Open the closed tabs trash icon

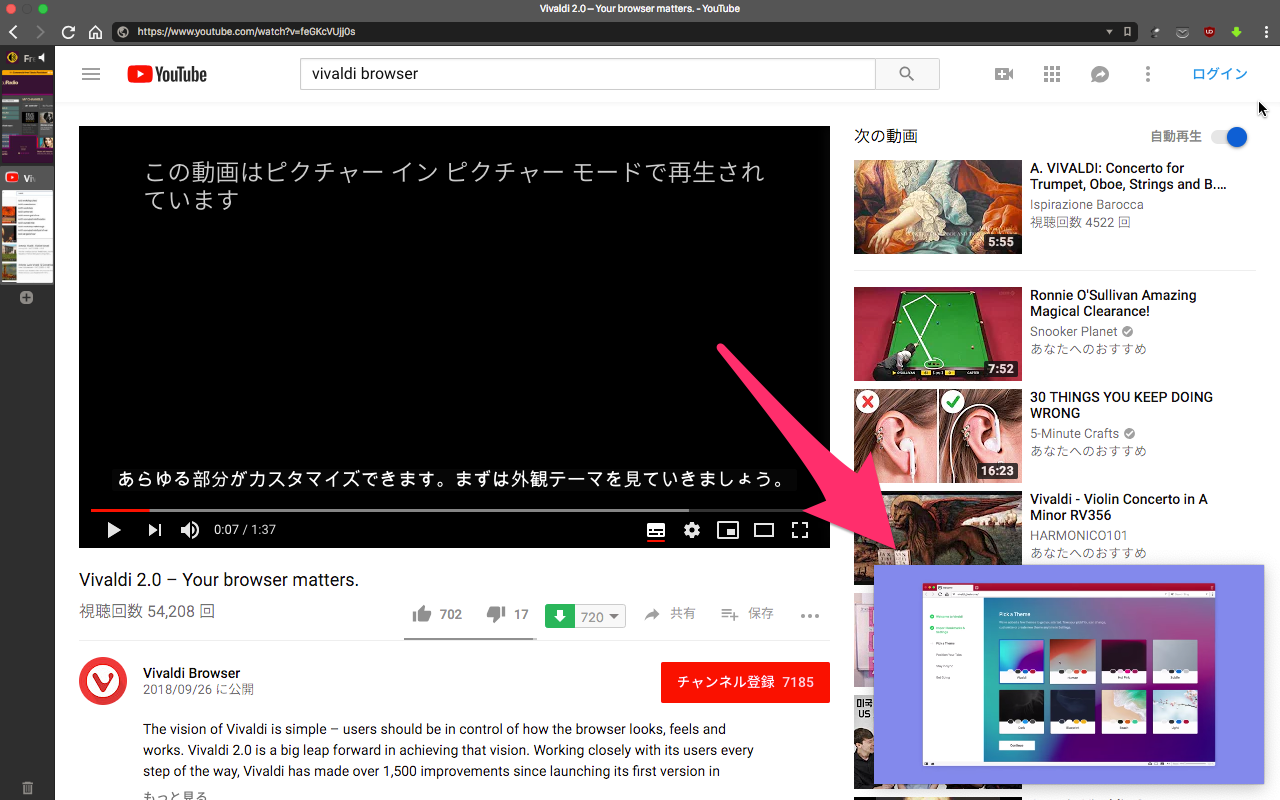27,788
